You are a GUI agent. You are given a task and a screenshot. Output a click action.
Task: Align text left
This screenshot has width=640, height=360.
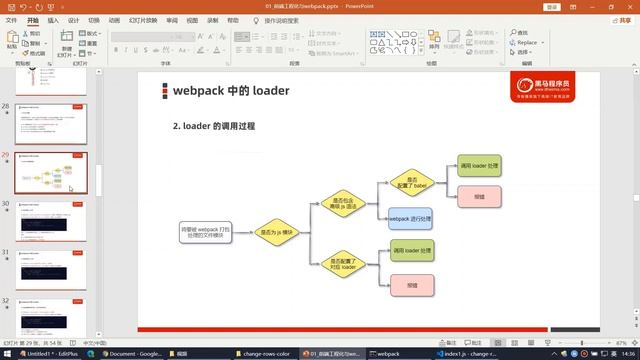pos(239,50)
